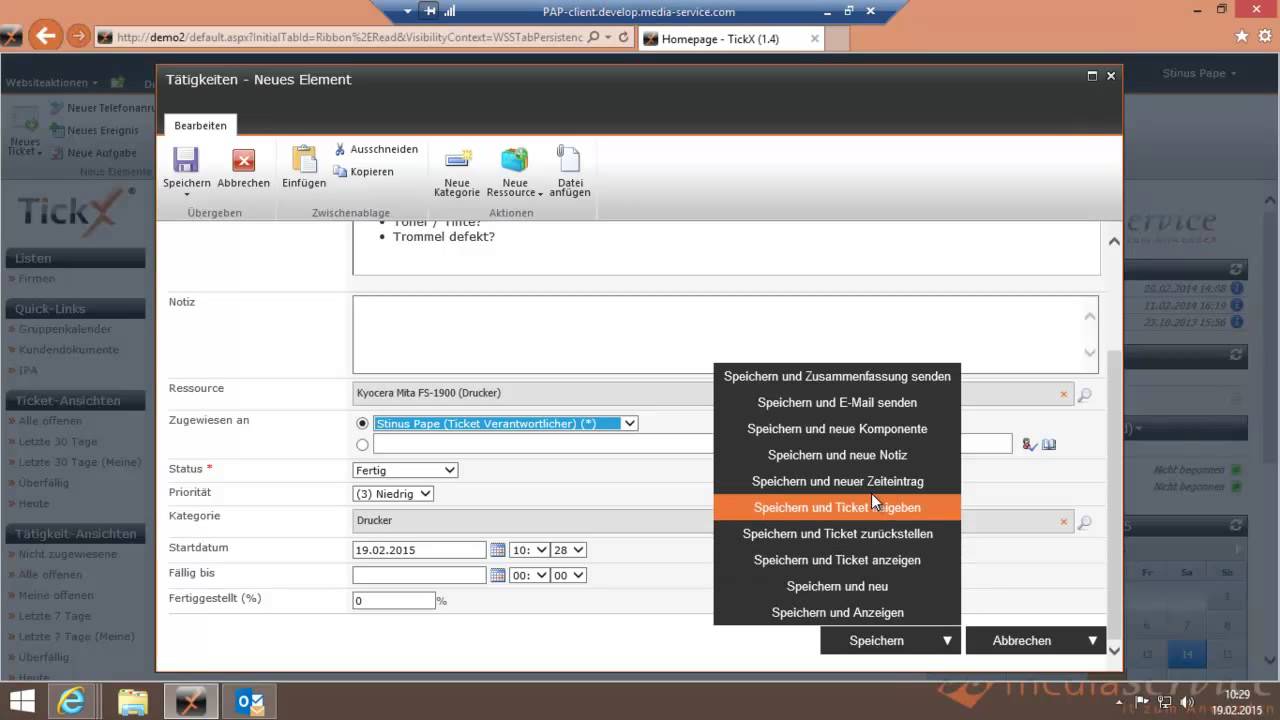Choose Speichern und neu
The height and width of the screenshot is (720, 1280).
[837, 586]
